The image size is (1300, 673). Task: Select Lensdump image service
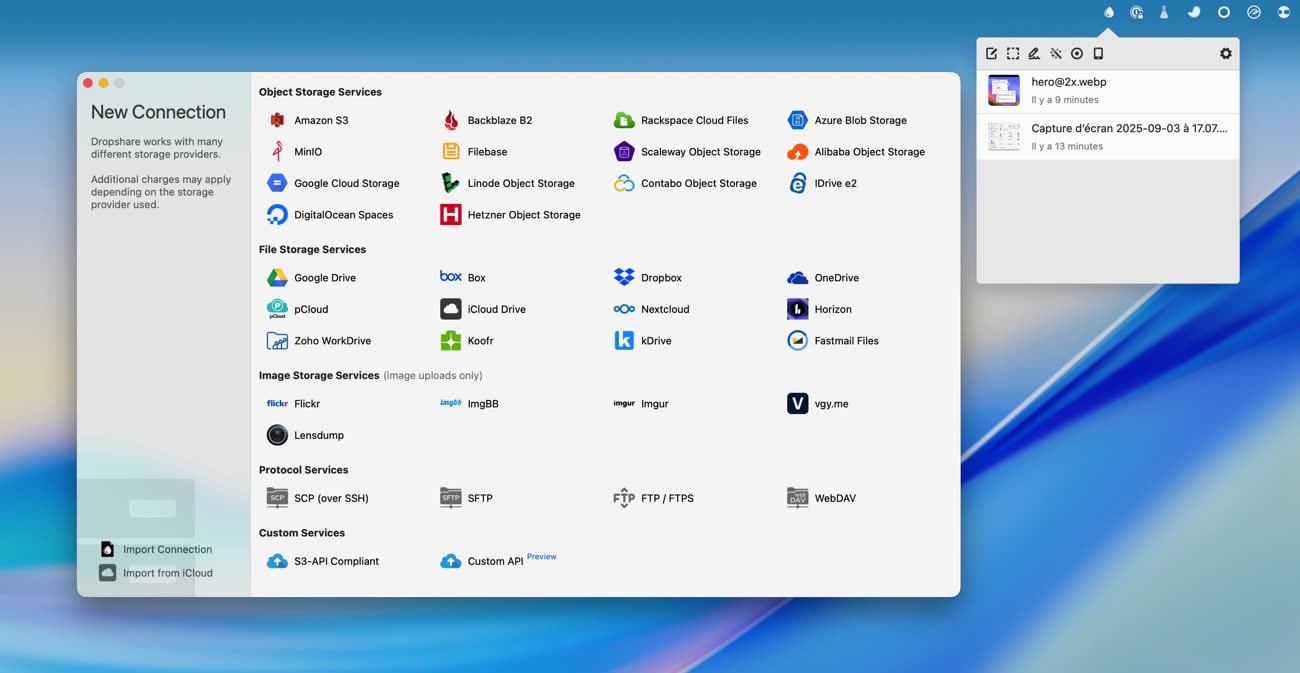[x=305, y=435]
